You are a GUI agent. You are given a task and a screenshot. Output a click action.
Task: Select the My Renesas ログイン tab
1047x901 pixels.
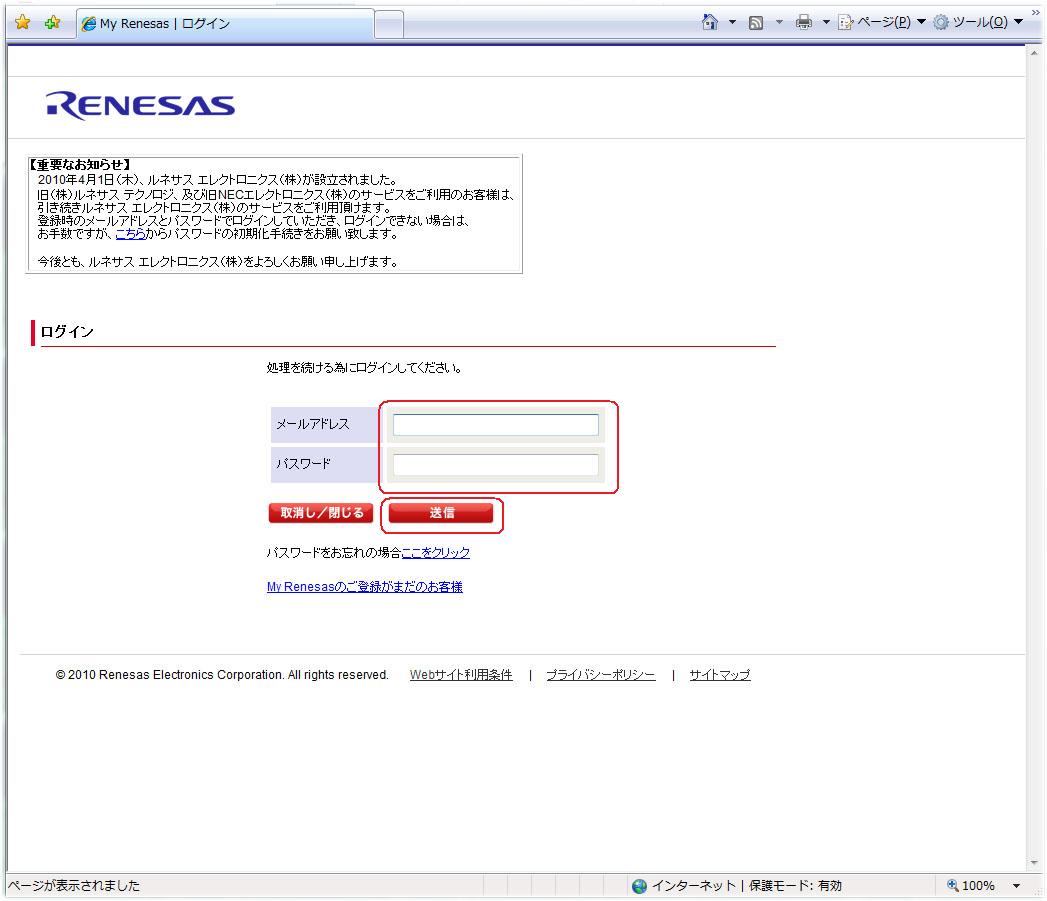pos(224,24)
